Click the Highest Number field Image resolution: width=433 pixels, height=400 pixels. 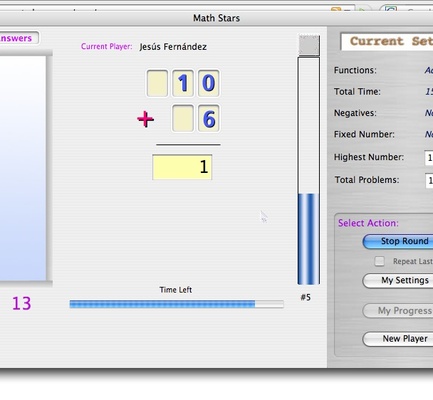(429, 158)
